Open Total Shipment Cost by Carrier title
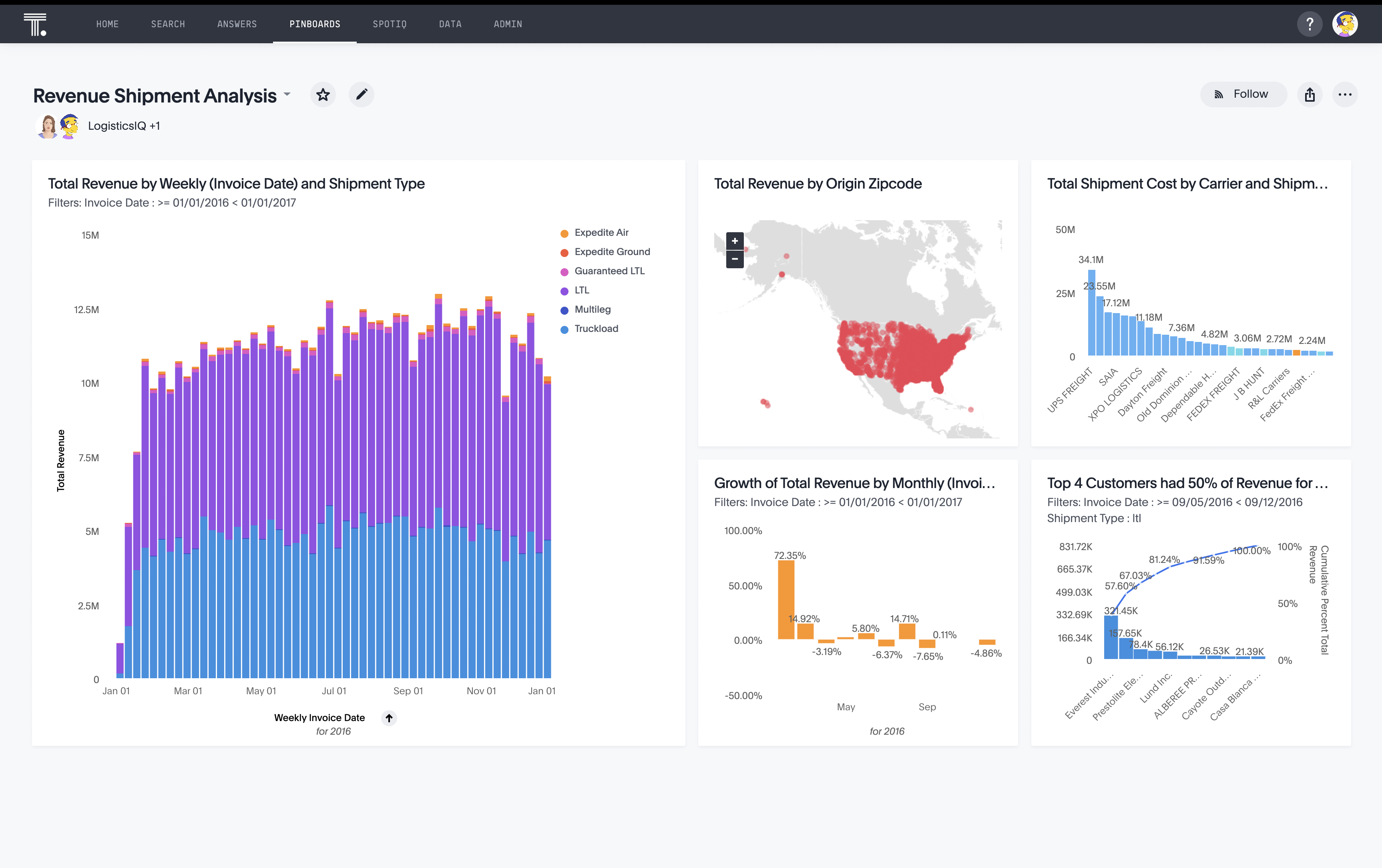 coord(1187,184)
